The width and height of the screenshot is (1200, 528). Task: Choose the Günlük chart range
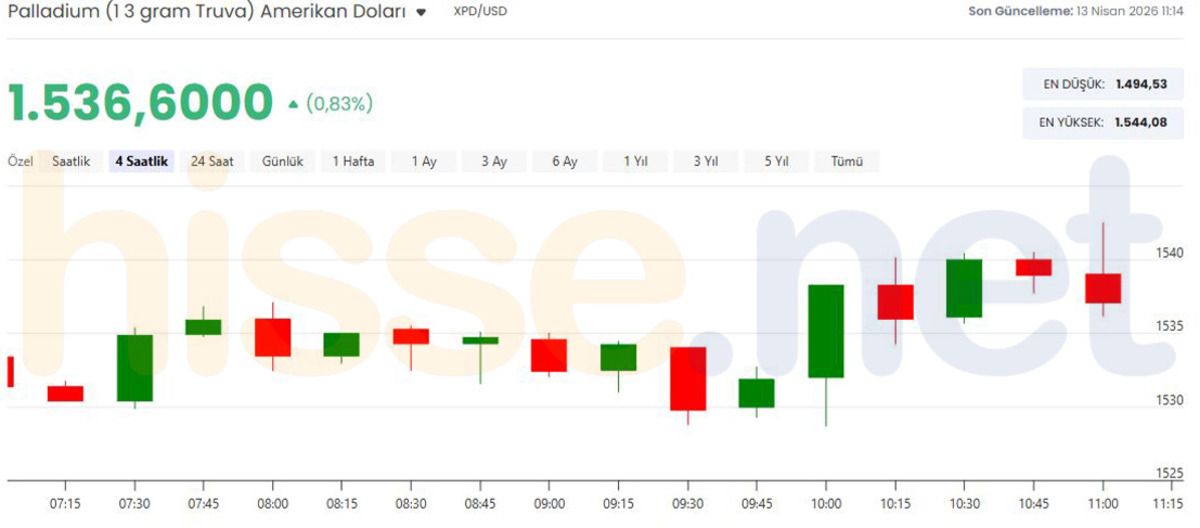[x=283, y=161]
